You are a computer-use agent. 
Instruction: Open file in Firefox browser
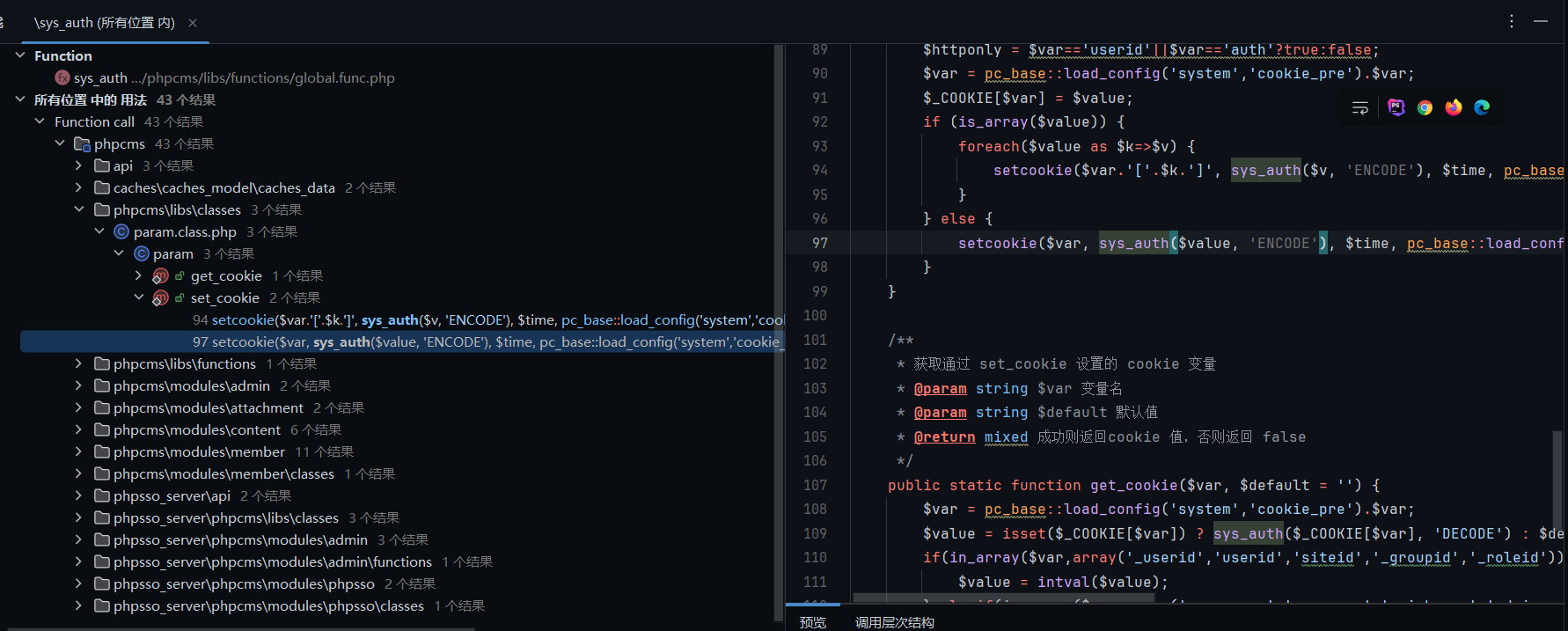[1454, 107]
